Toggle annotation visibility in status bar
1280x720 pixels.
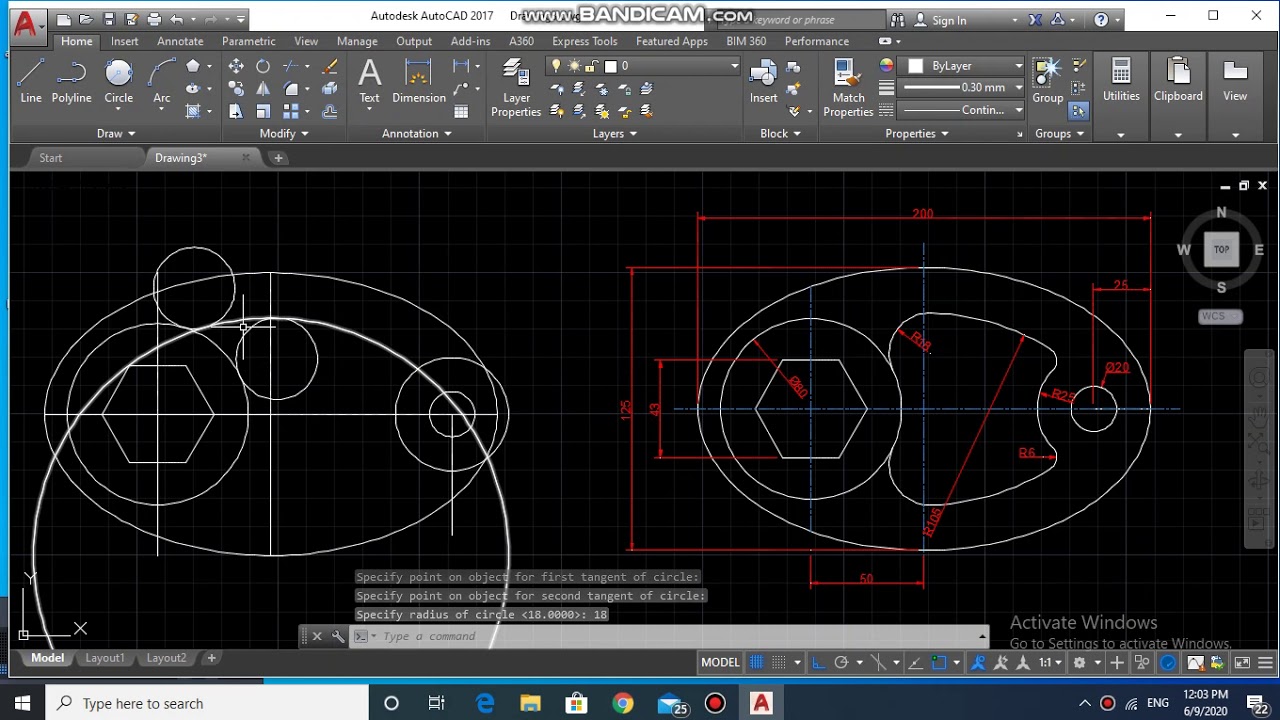[979, 662]
